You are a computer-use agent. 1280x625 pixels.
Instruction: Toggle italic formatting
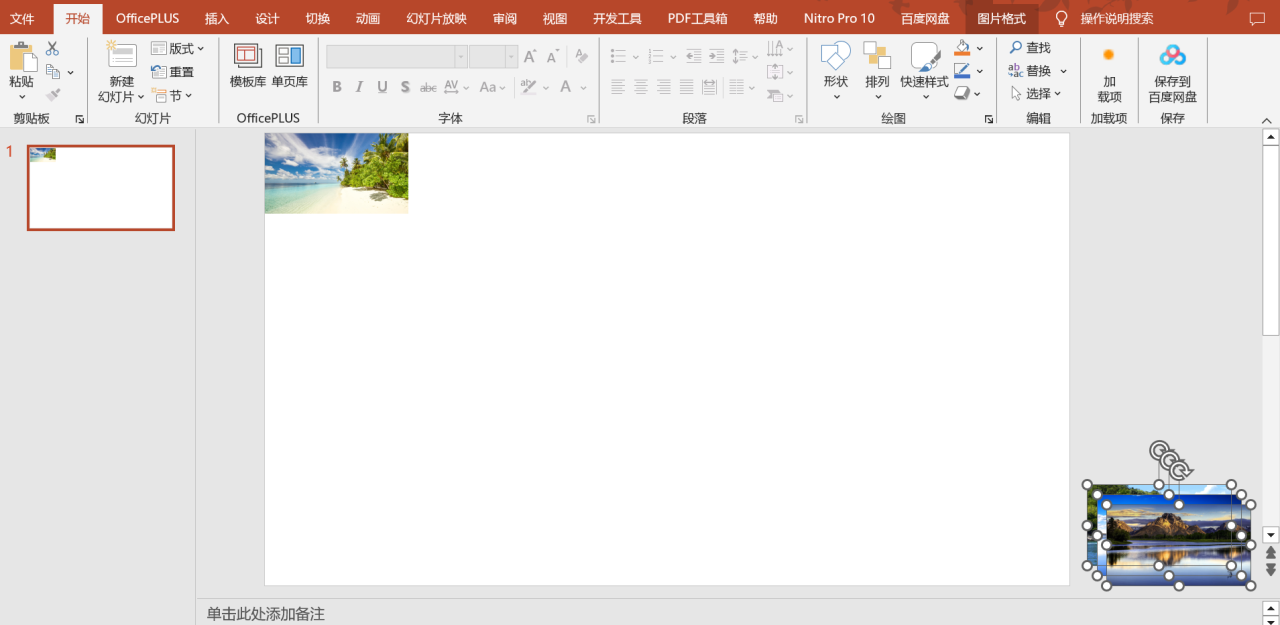[358, 87]
